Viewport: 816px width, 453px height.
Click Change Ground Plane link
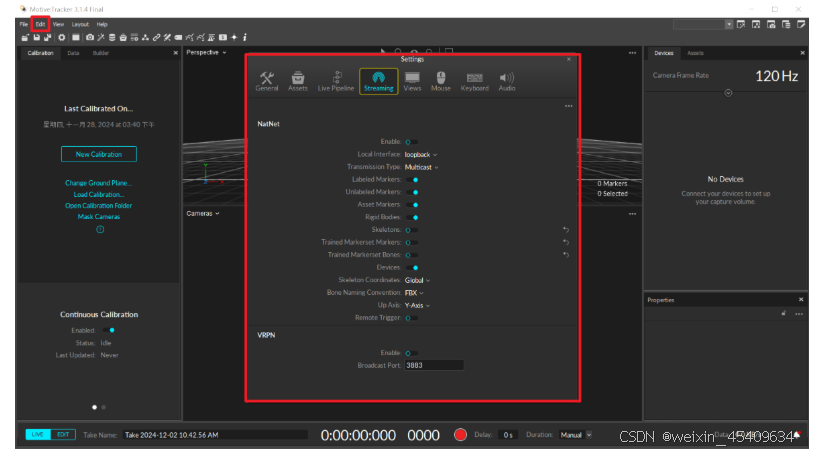(x=98, y=183)
